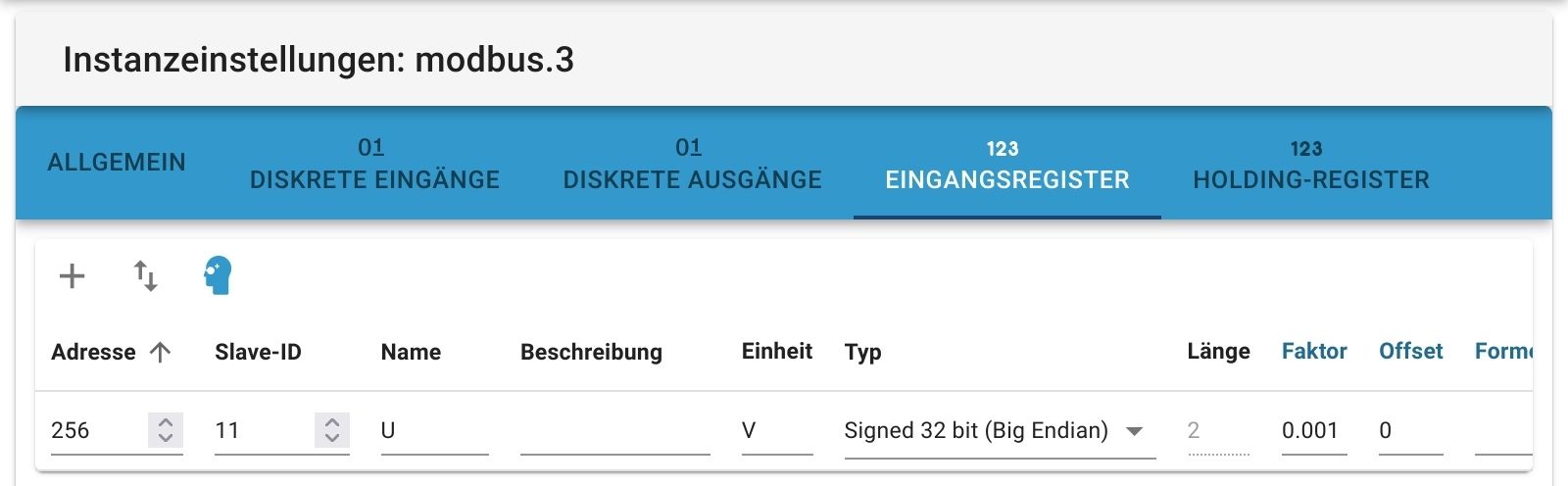Click the Faktor column header

click(x=1314, y=352)
